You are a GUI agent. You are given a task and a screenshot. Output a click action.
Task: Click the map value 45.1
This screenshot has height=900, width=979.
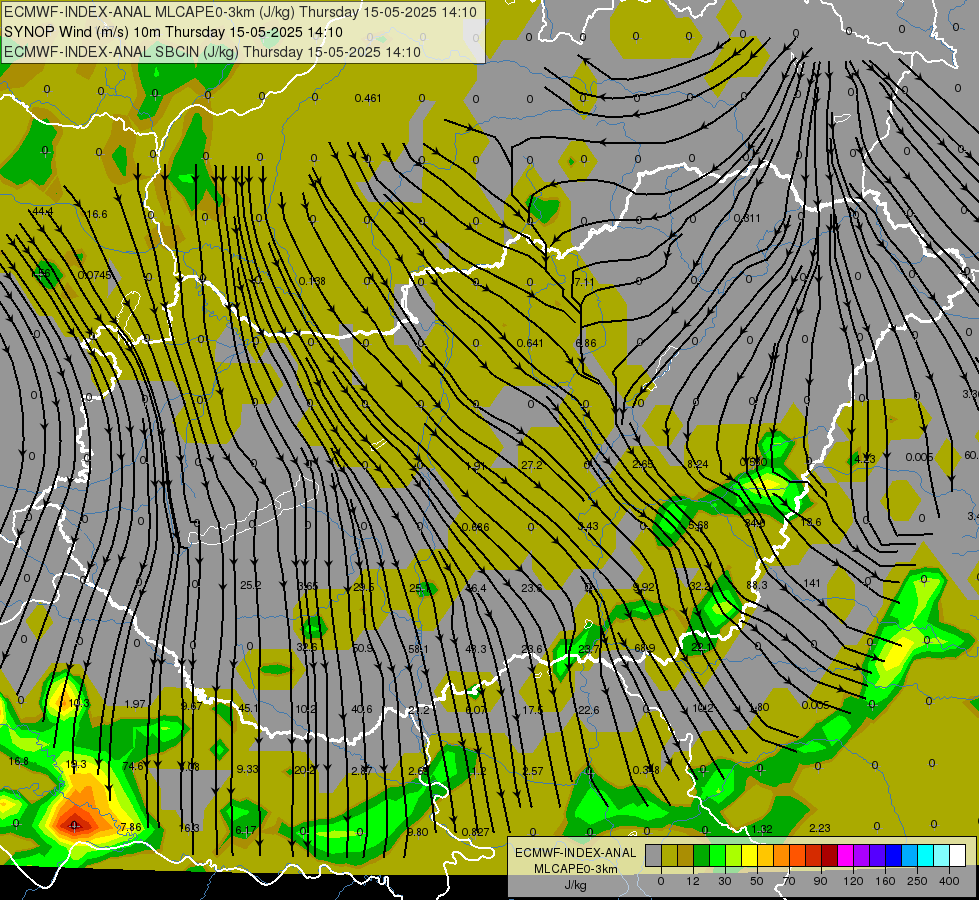[248, 708]
